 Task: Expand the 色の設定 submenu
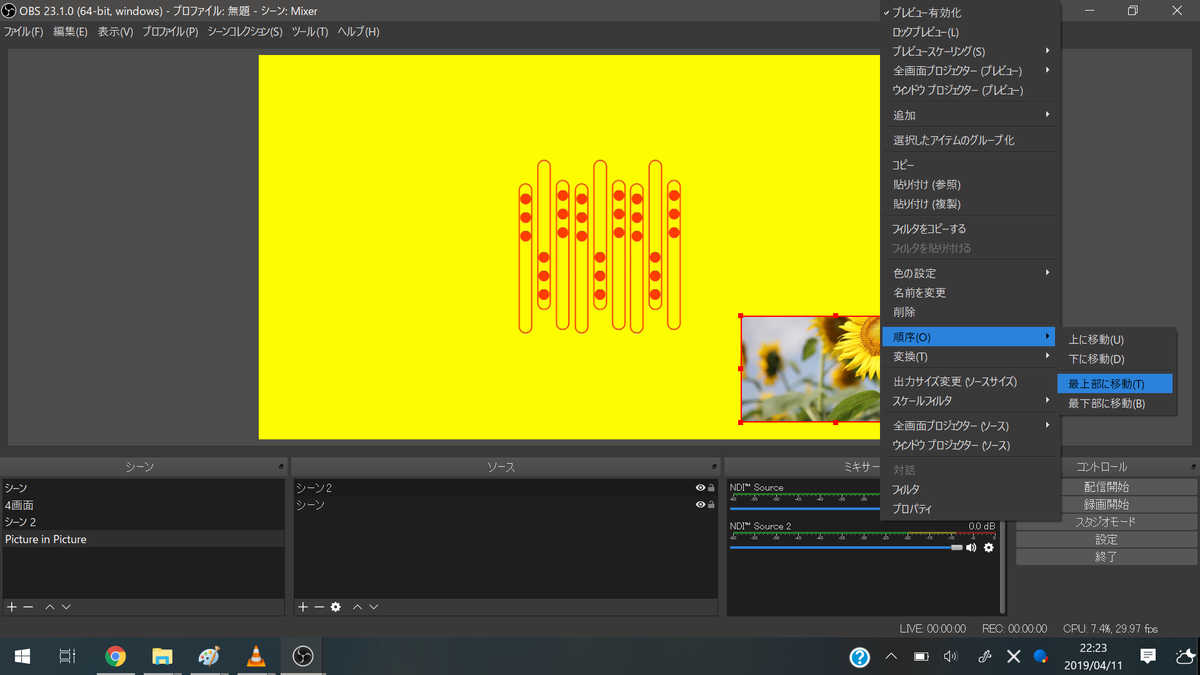point(970,273)
